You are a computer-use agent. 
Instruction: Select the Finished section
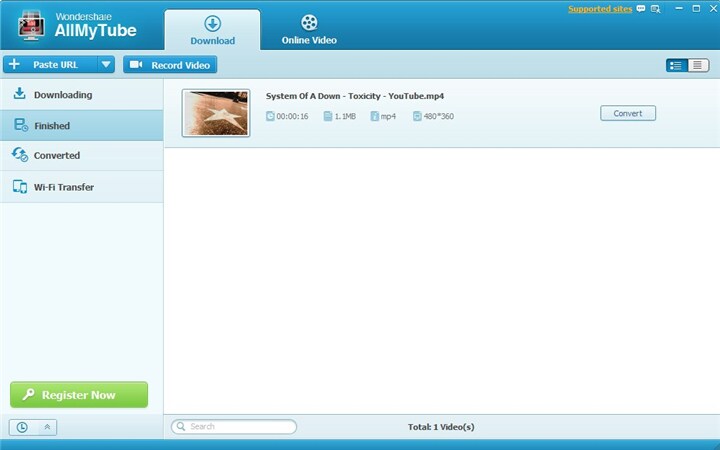coord(82,125)
